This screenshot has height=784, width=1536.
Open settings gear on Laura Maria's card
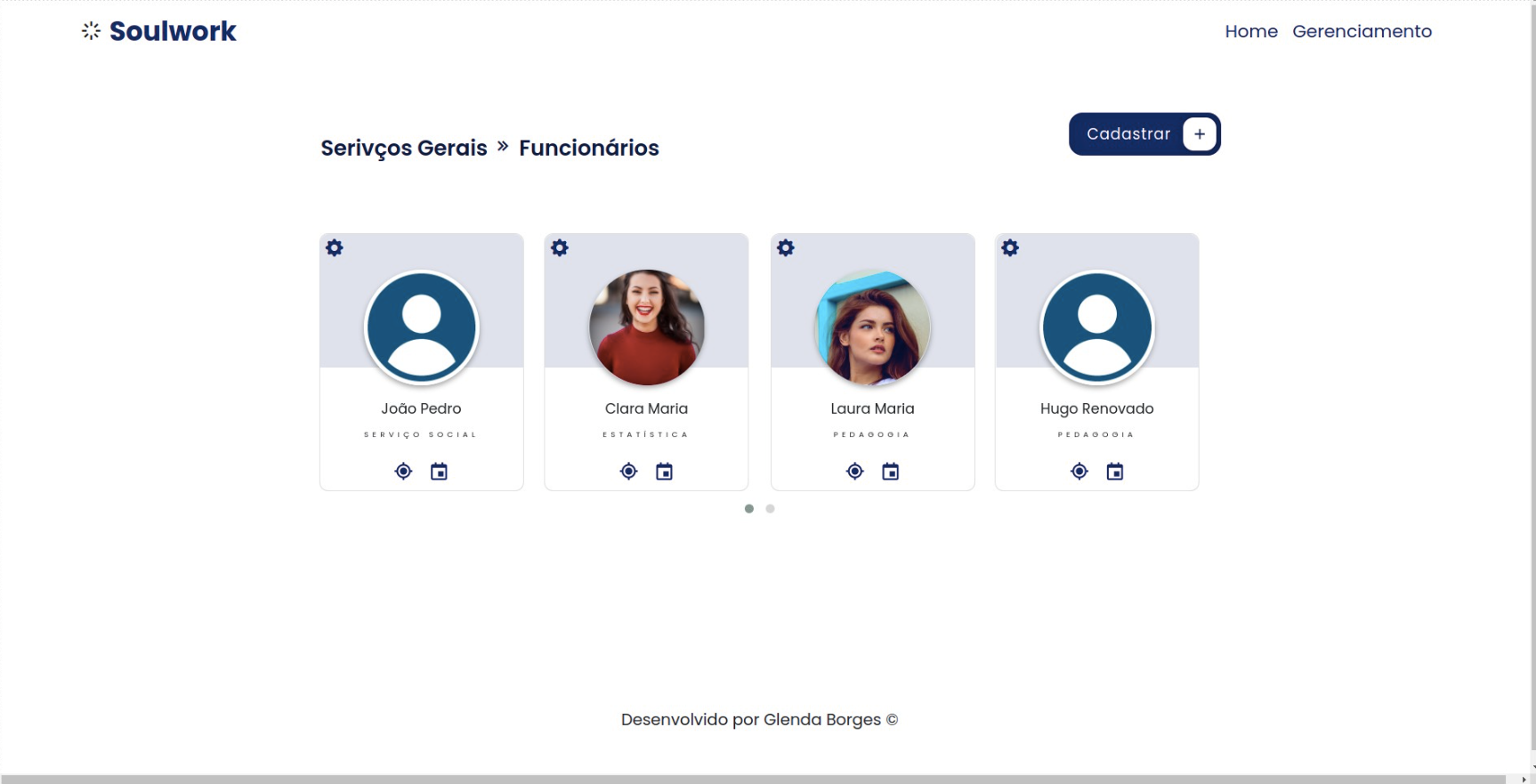coord(786,248)
